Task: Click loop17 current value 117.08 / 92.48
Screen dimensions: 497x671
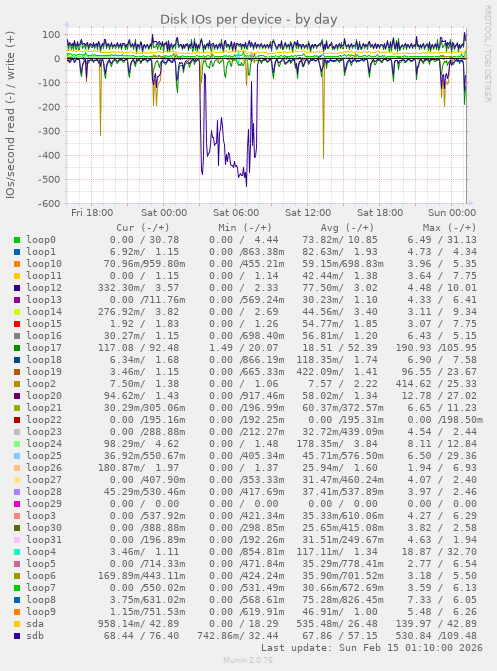Action: [x=138, y=347]
